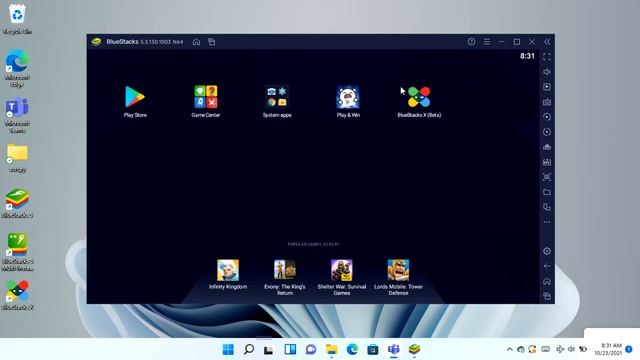This screenshot has width=640, height=360.
Task: Open the recent apps icon in title bar
Action: [x=211, y=42]
